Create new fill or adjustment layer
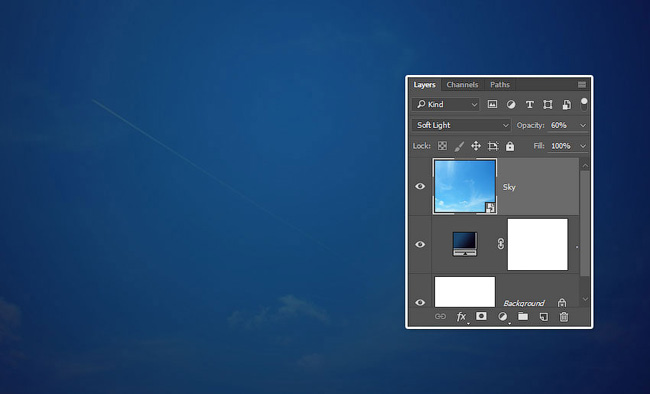 tap(502, 317)
